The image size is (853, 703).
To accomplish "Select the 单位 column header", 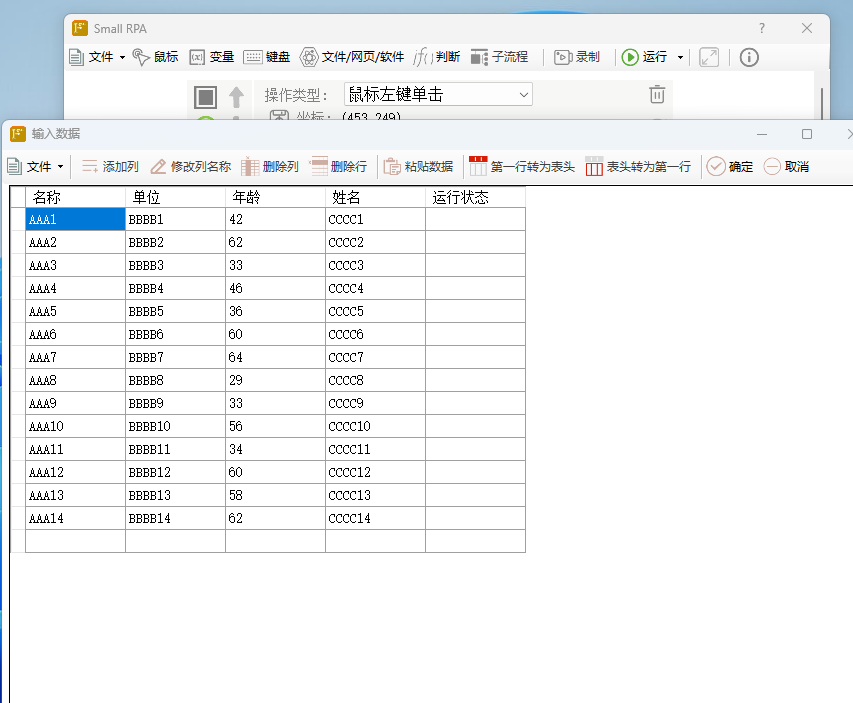I will [175, 197].
